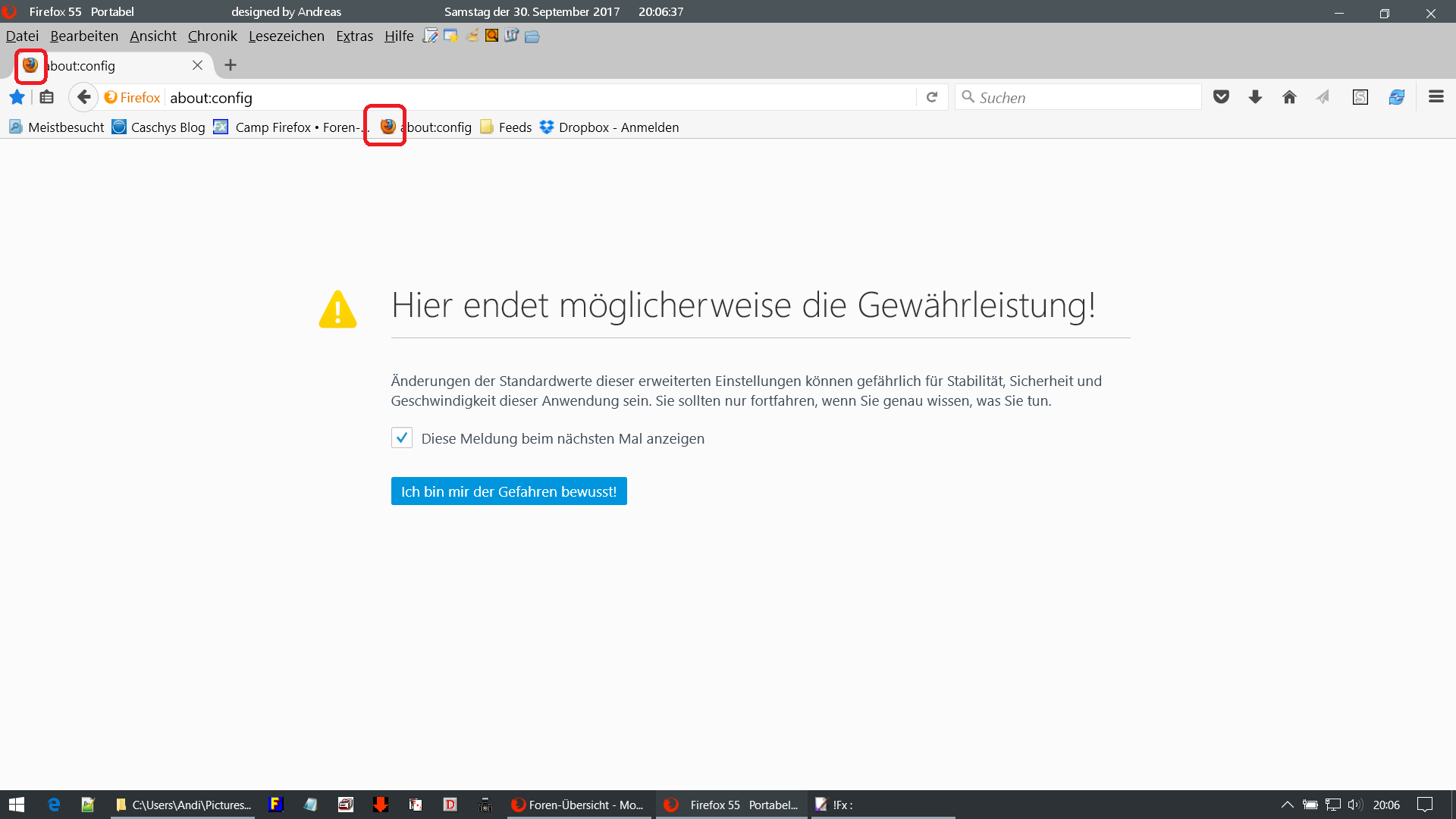The image size is (1456, 819).
Task: Uncheck 'Diese Meldung beim nächsten Mal anzeigen'
Action: pyautogui.click(x=402, y=438)
